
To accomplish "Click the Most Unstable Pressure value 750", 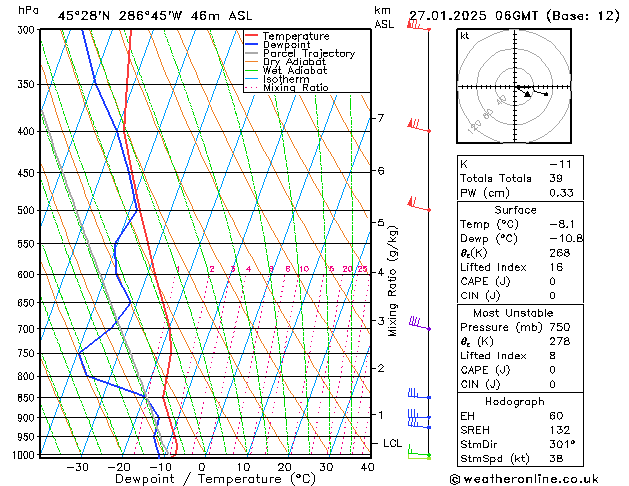I will pos(560,327).
